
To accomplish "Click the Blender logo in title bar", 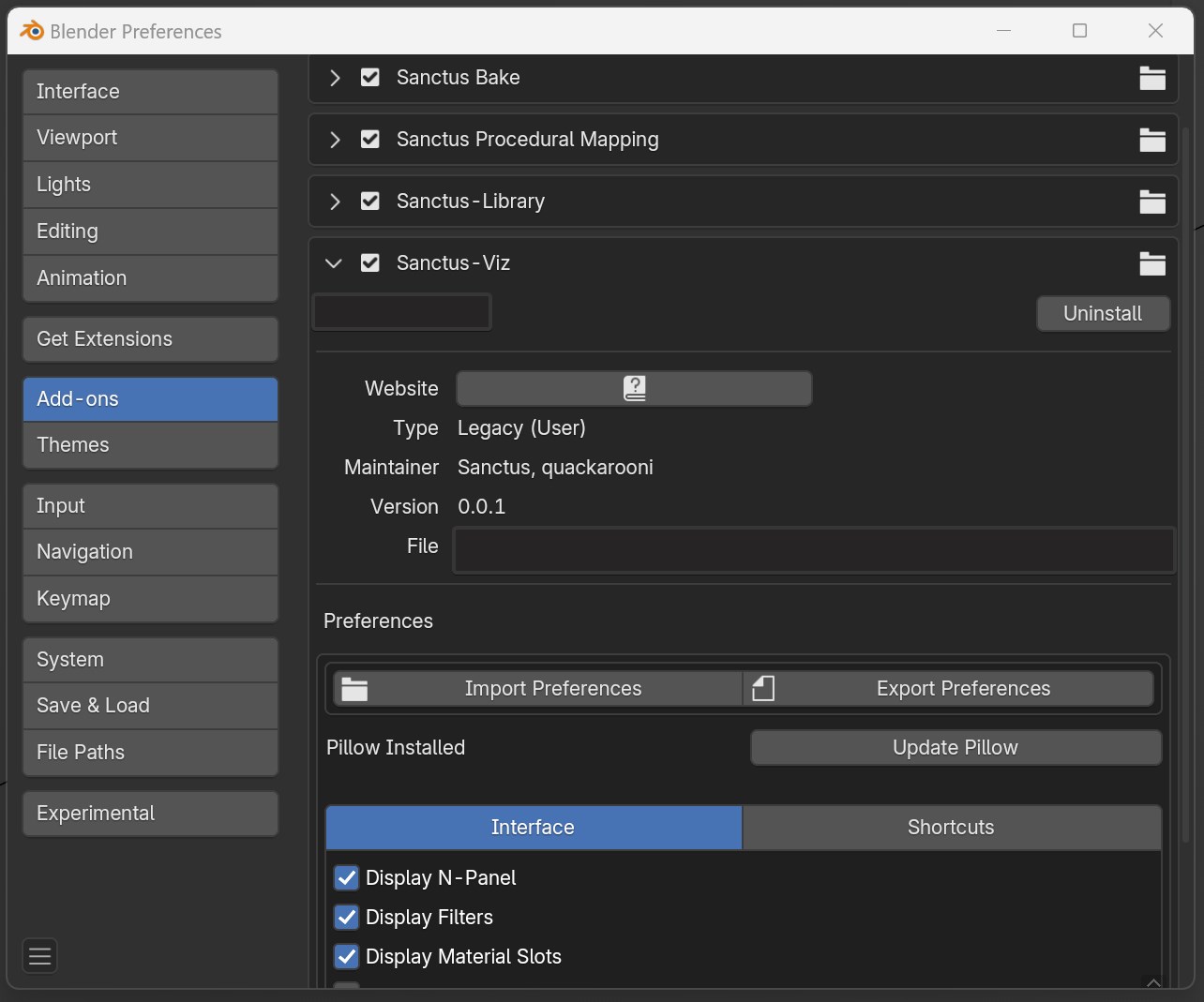I will pos(32,31).
